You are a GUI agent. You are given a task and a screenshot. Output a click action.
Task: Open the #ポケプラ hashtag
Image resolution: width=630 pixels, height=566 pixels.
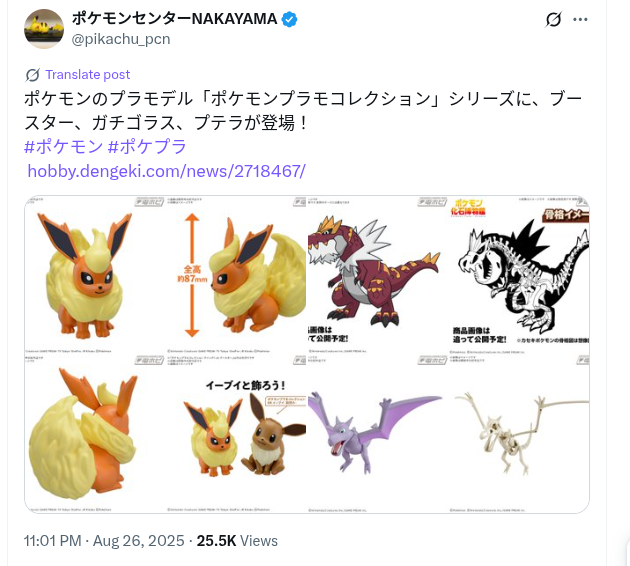click(147, 147)
